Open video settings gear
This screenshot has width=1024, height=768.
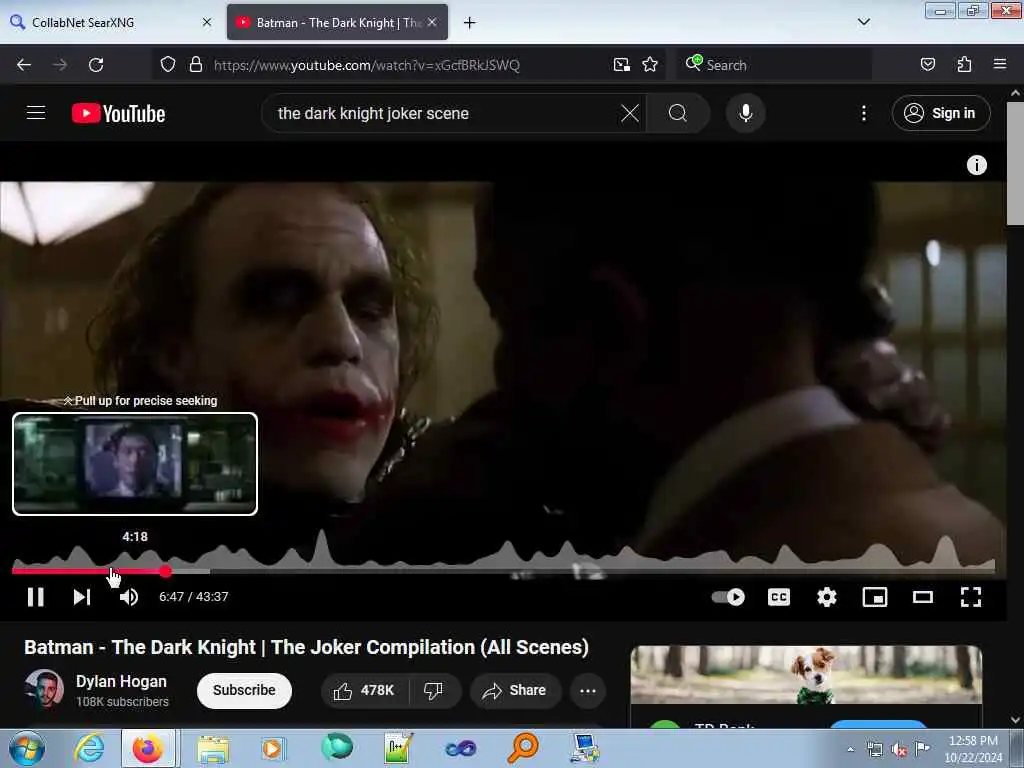point(827,597)
